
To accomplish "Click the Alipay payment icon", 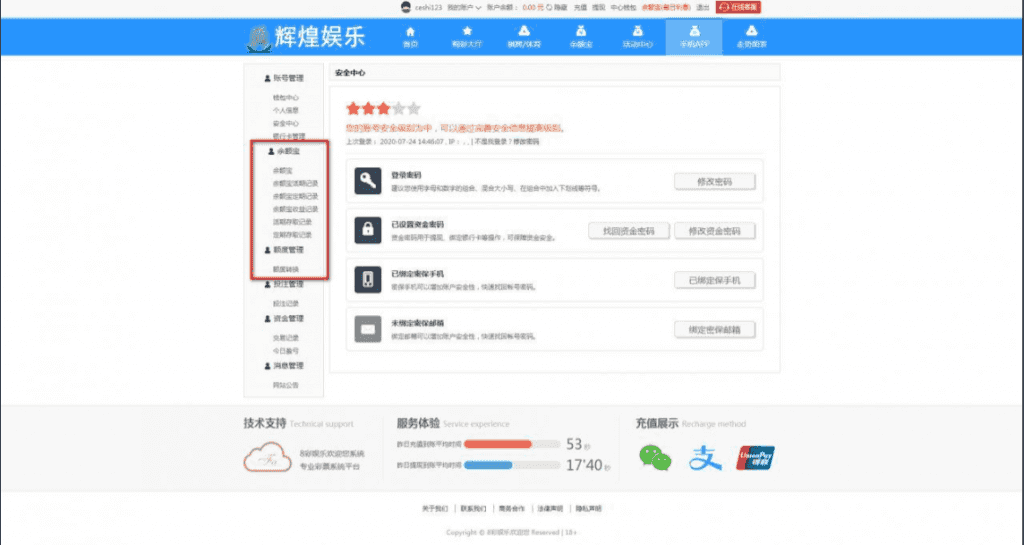I will [705, 458].
